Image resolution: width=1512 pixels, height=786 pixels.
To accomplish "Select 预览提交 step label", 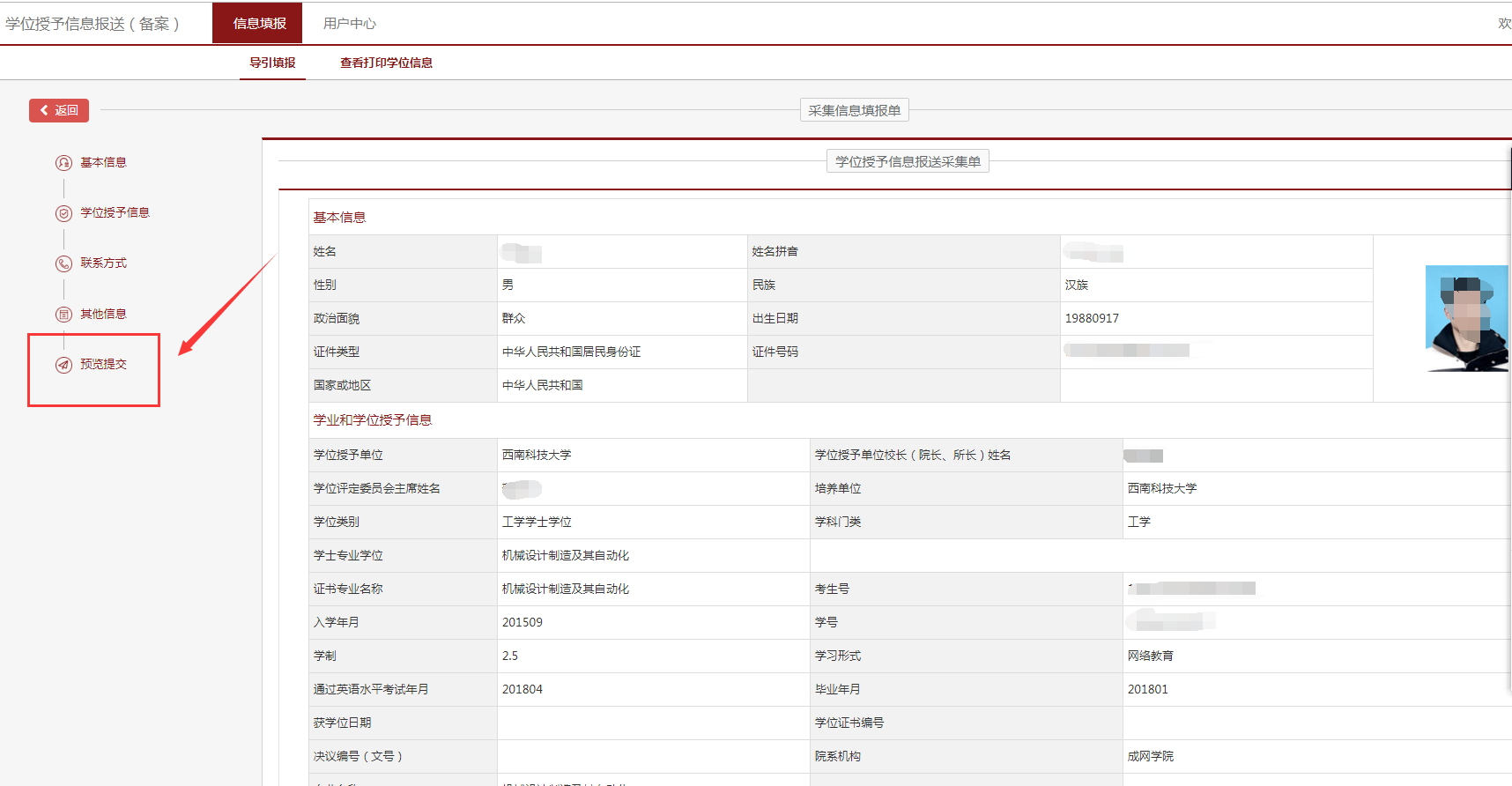I will 103,365.
